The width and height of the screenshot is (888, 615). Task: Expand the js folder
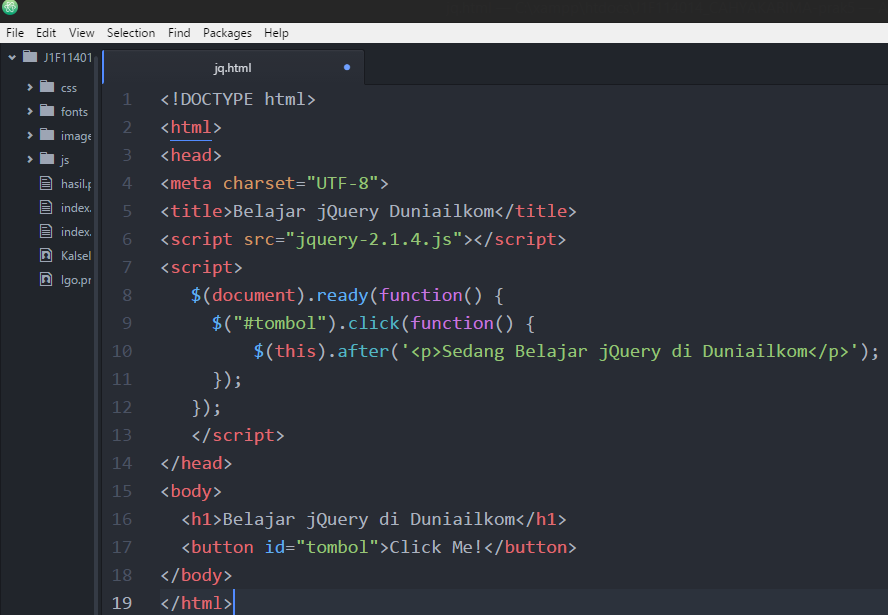tap(30, 158)
